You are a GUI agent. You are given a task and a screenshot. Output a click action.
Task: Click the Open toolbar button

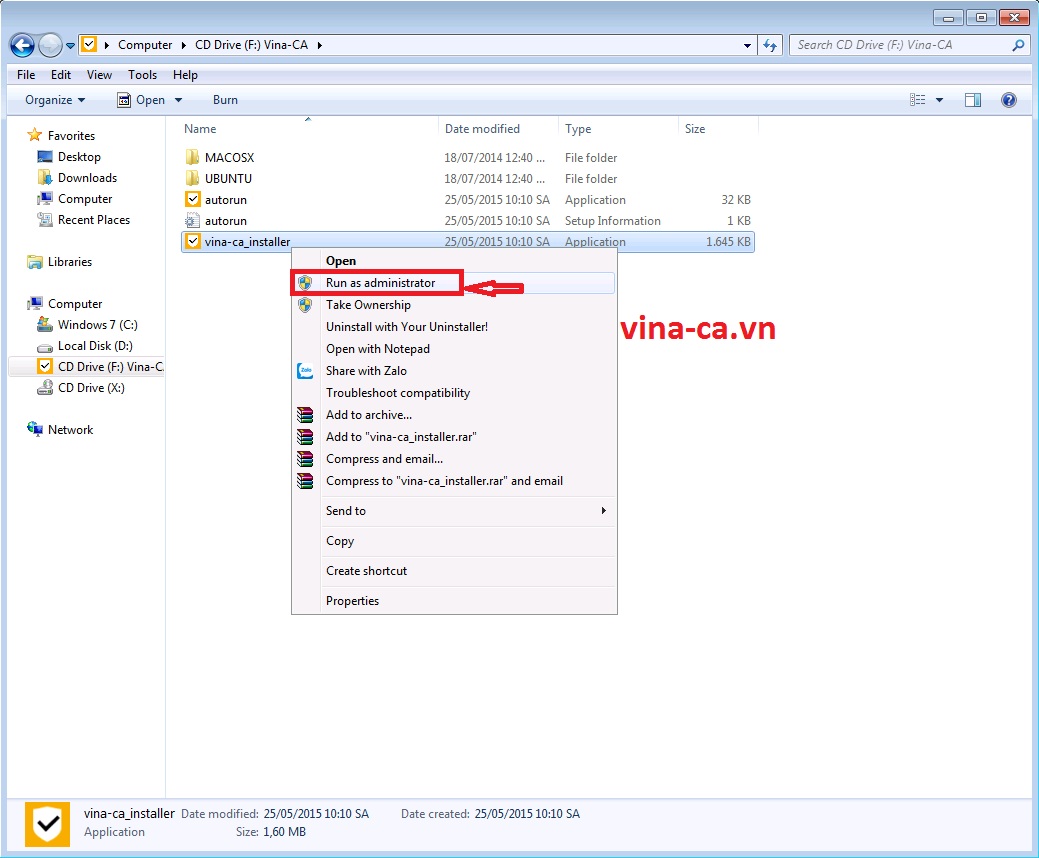click(141, 100)
